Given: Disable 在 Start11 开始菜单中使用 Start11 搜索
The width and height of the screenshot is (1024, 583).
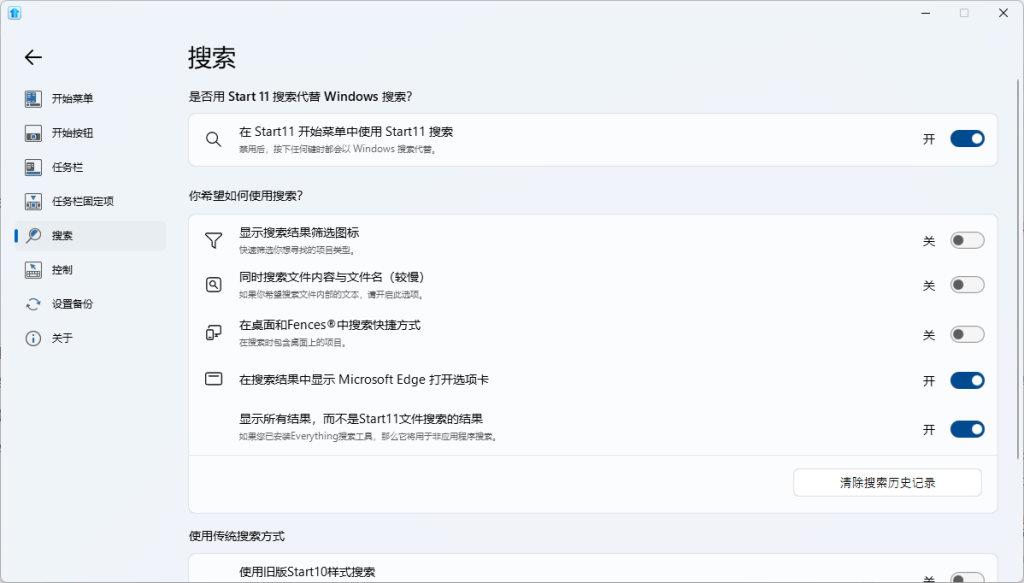Looking at the screenshot, I should (966, 138).
